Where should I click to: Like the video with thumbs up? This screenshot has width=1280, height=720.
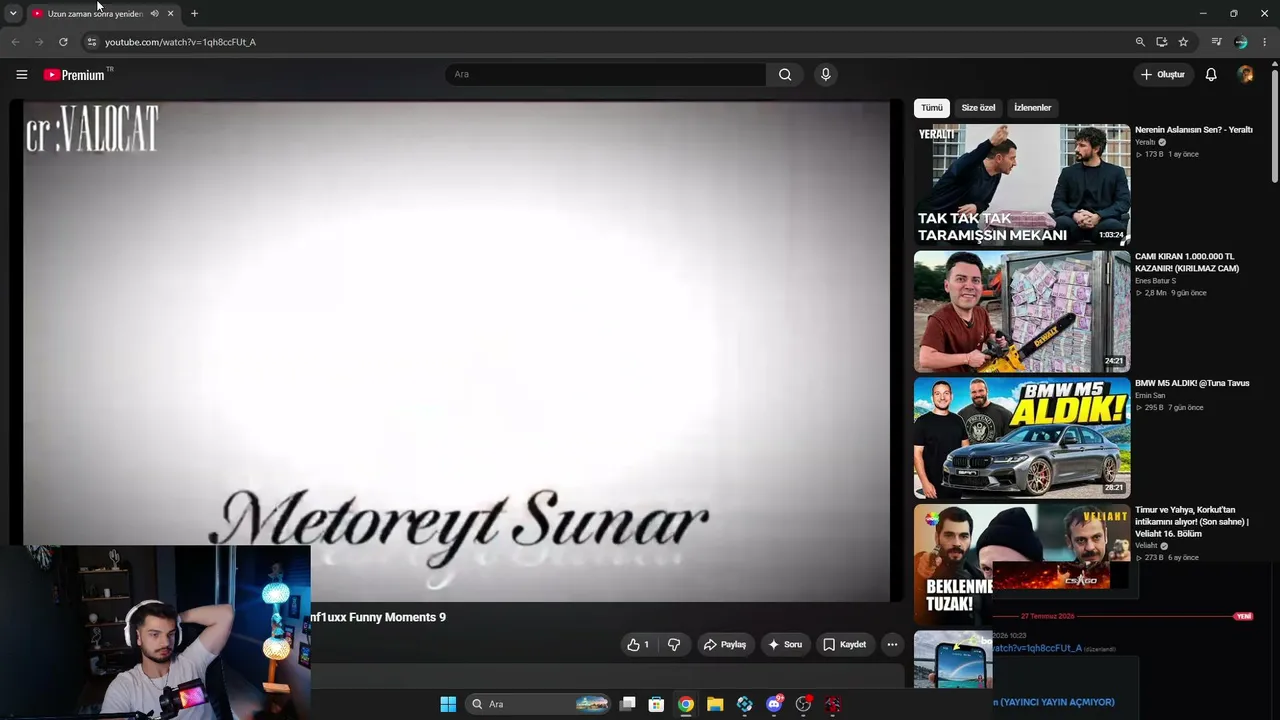point(637,645)
